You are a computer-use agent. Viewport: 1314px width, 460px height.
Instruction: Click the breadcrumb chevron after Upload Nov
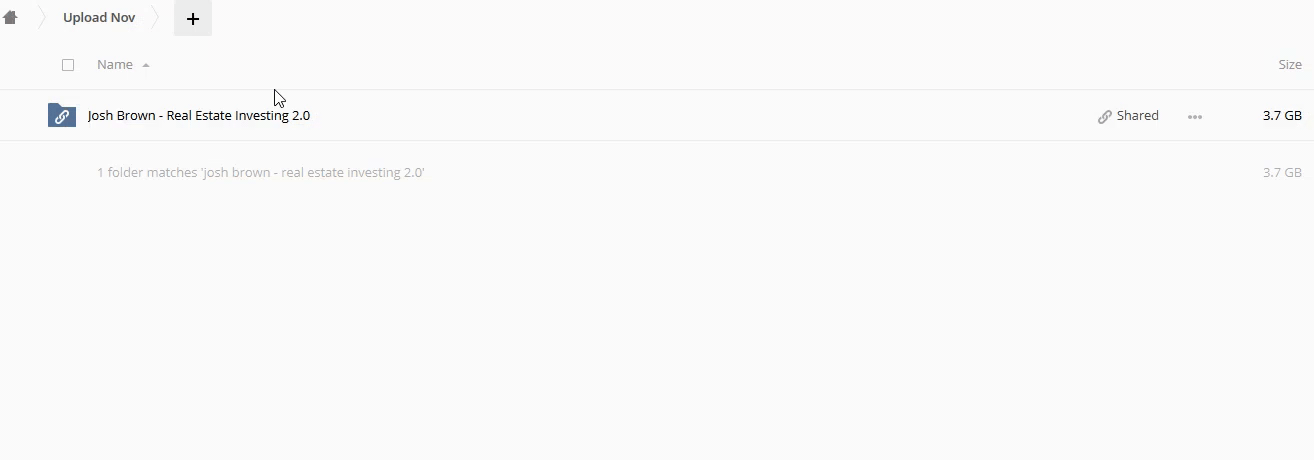[156, 18]
